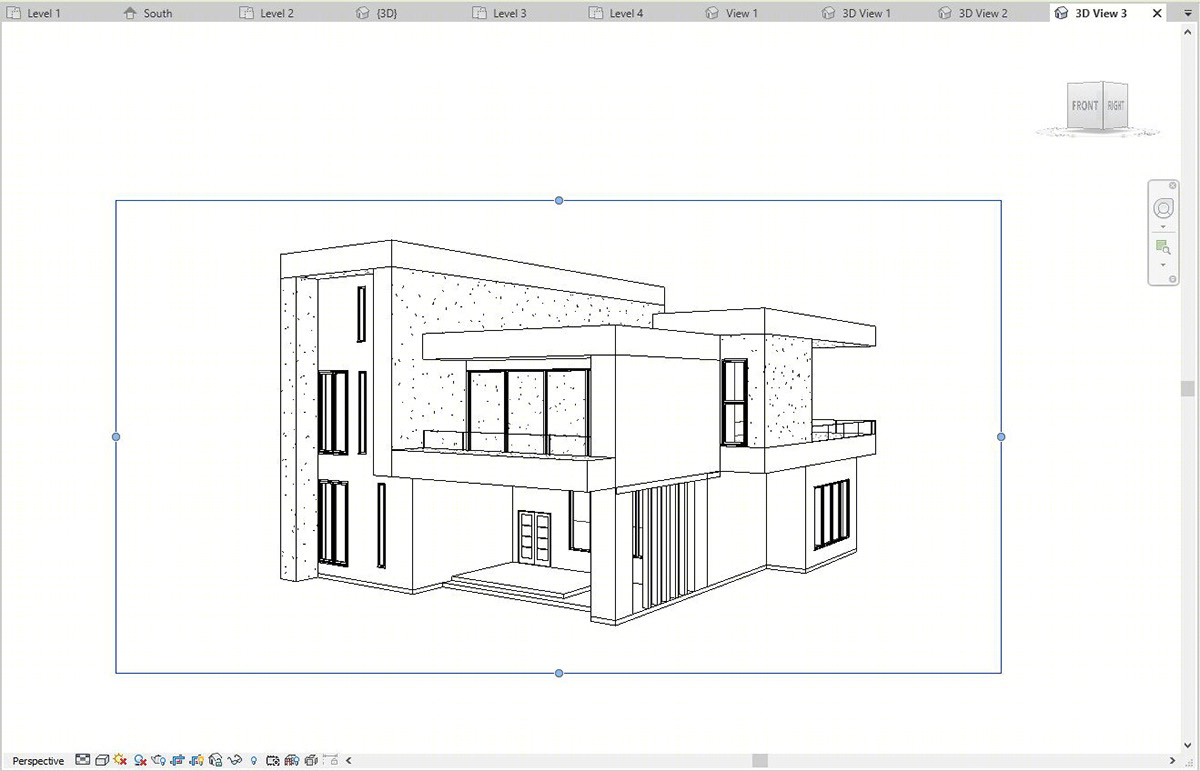Viewport: 1200px width, 771px height.
Task: Click the Perspective label in view control bar
Action: 38,761
